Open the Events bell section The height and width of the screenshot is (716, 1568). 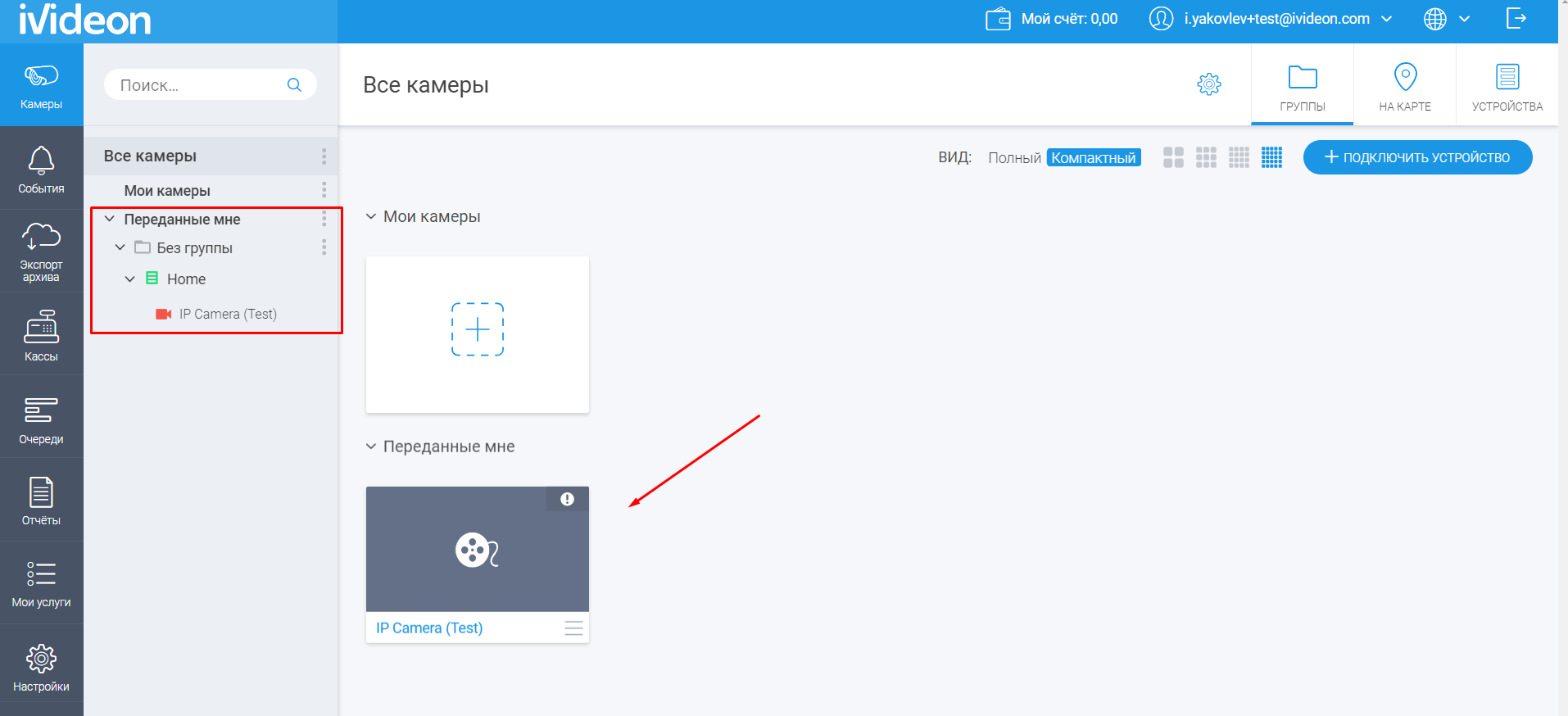(x=41, y=169)
